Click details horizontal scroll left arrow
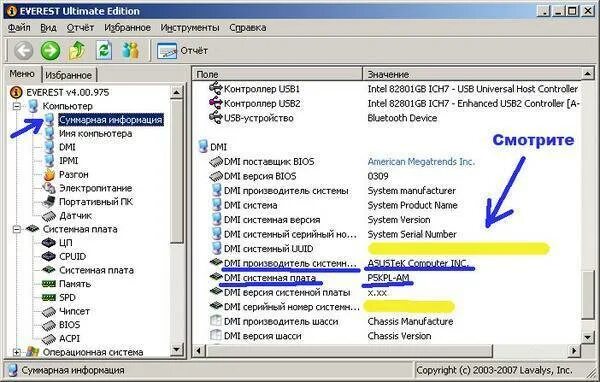The image size is (600, 382). pos(199,350)
